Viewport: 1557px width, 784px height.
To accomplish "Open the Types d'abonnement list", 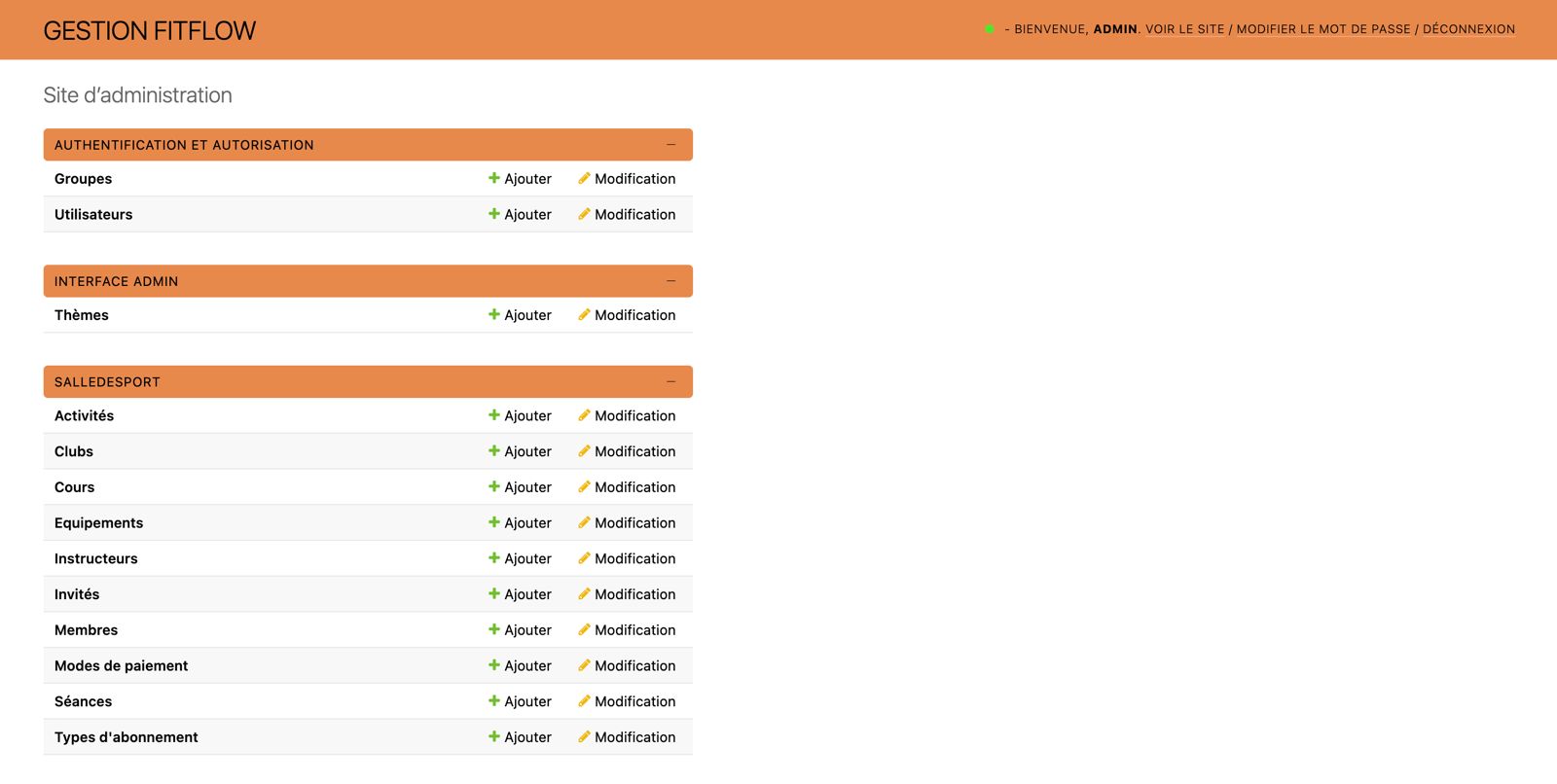I will click(126, 737).
